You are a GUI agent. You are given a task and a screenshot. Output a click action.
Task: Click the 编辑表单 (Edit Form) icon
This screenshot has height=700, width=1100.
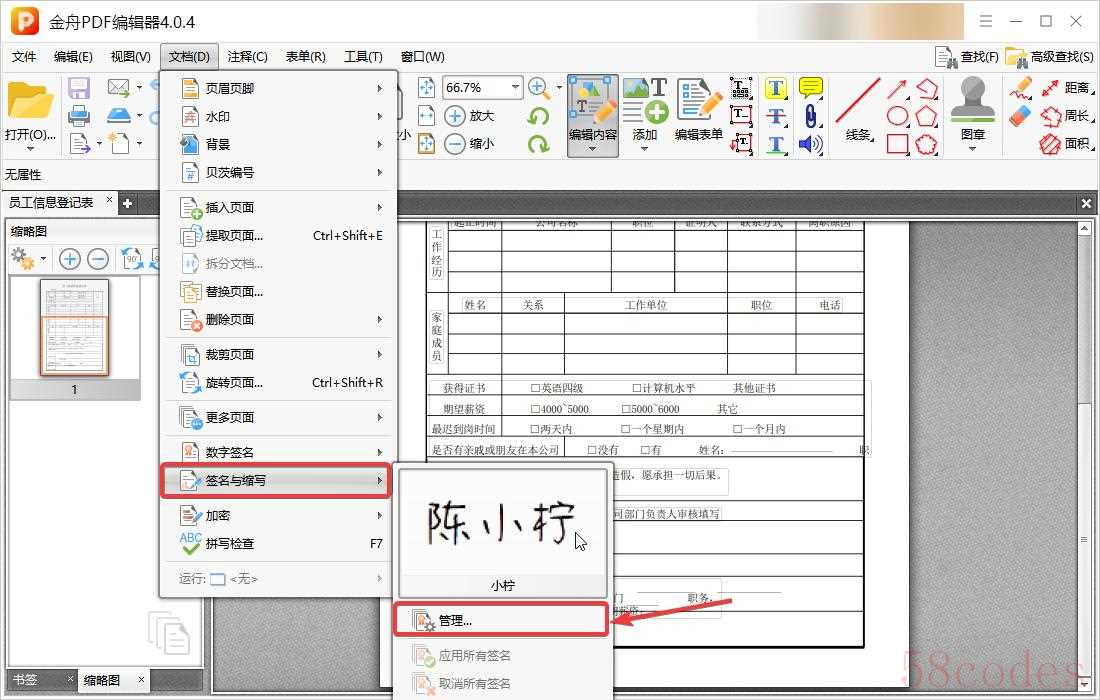pos(698,112)
